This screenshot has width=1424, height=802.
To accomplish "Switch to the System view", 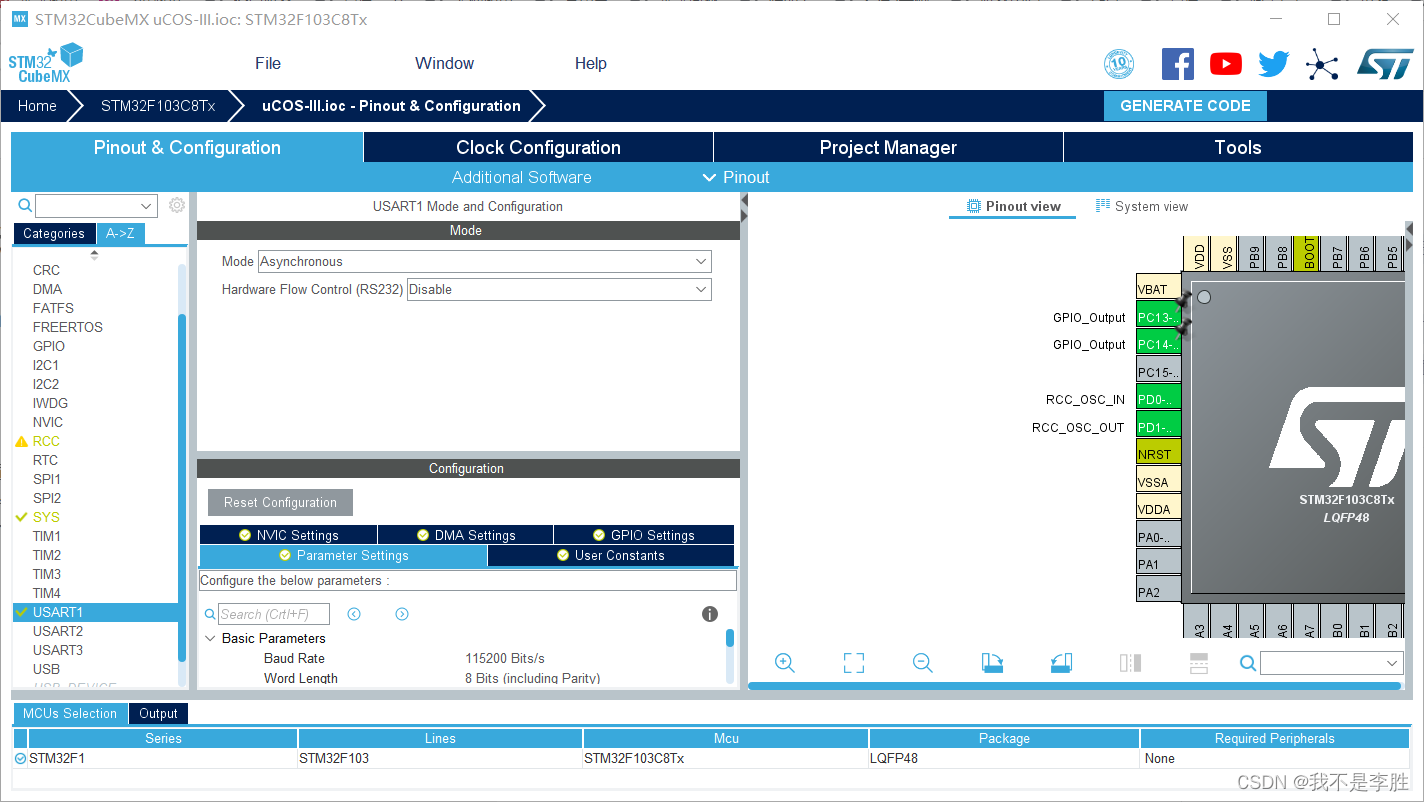I will [1142, 206].
